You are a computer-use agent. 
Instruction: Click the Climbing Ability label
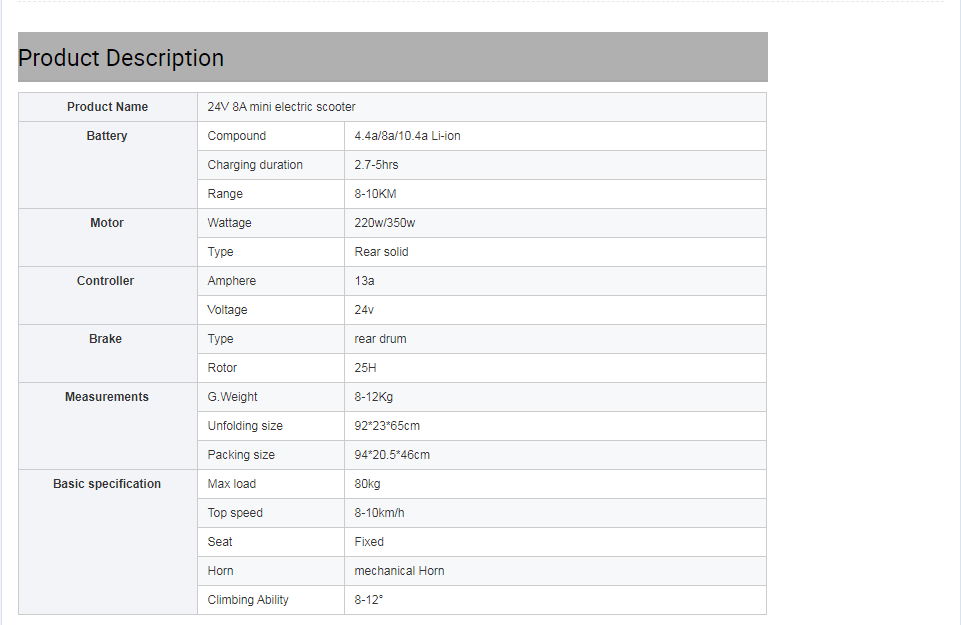(x=248, y=600)
